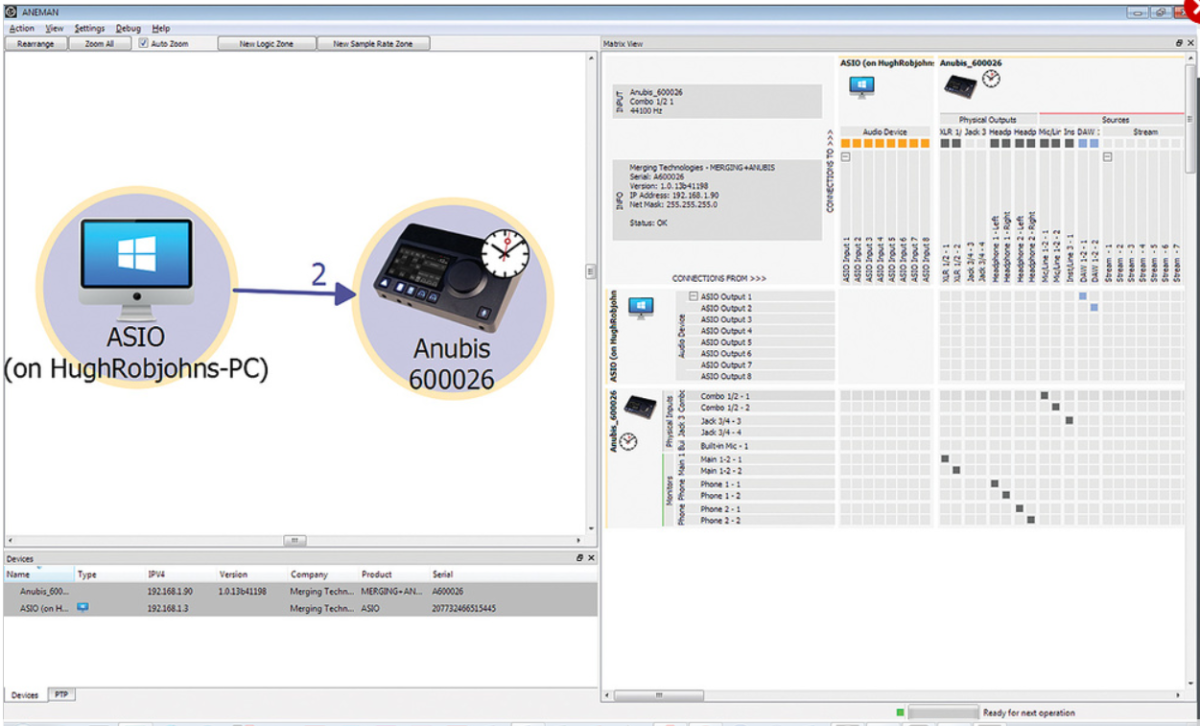1200x726 pixels.
Task: Collapse the ASIO Input columns expander
Action: (845, 157)
